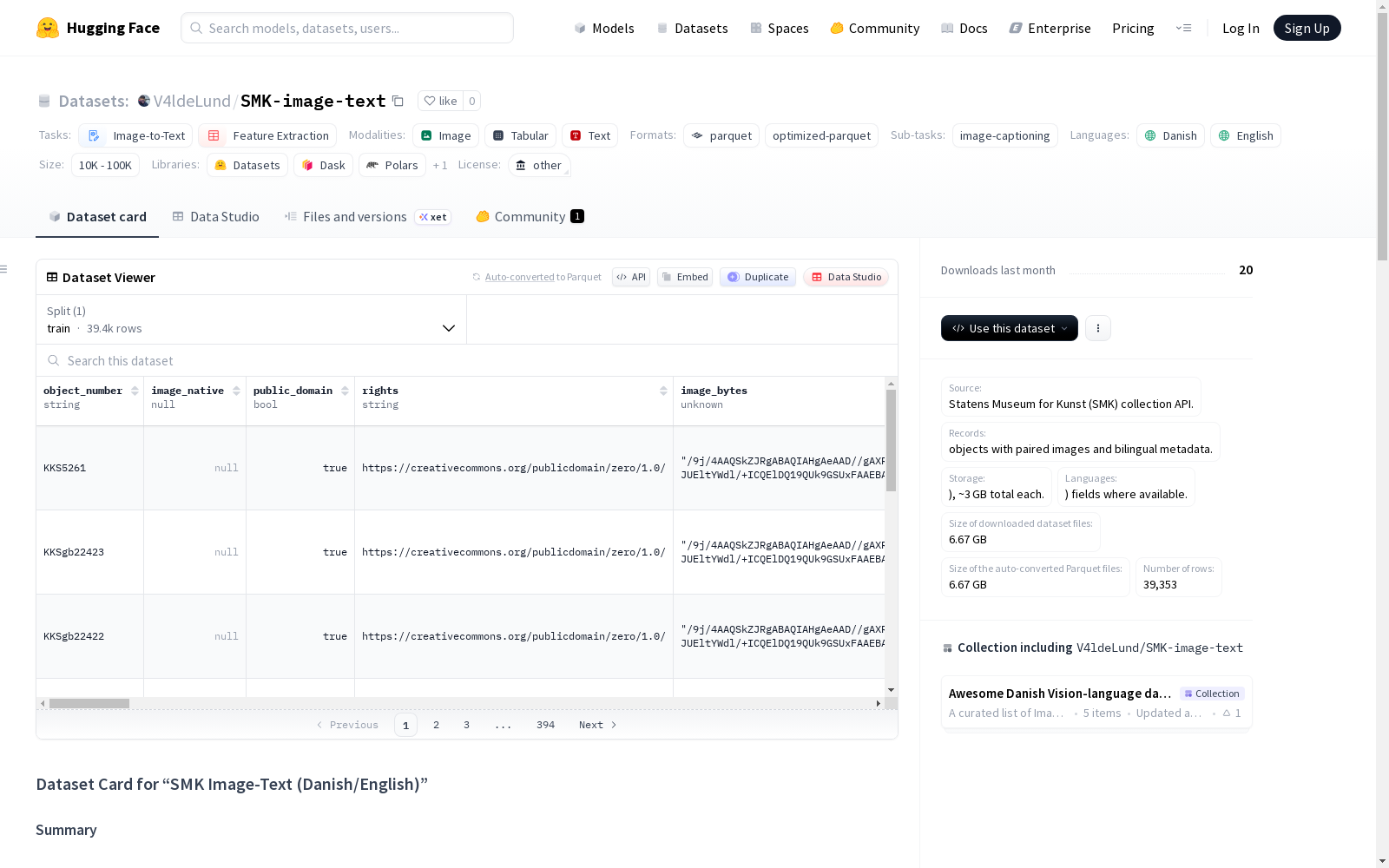Viewport: 1389px width, 868px height.
Task: Open the V4ldeLund profile link
Action: click(192, 101)
